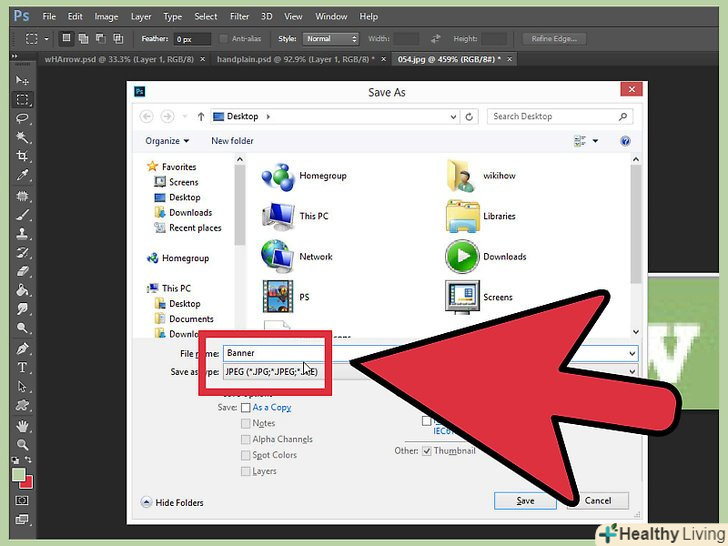This screenshot has height=546, width=728.
Task: Open the Organize dropdown menu
Action: (167, 141)
